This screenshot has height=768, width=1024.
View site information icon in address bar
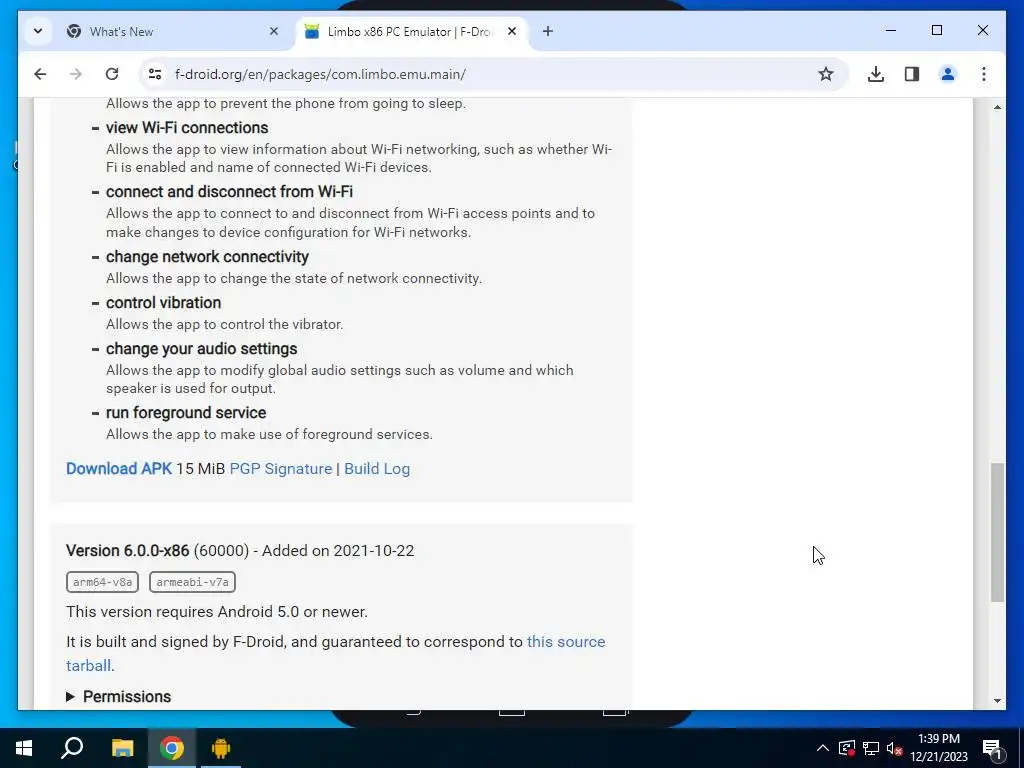pyautogui.click(x=155, y=74)
